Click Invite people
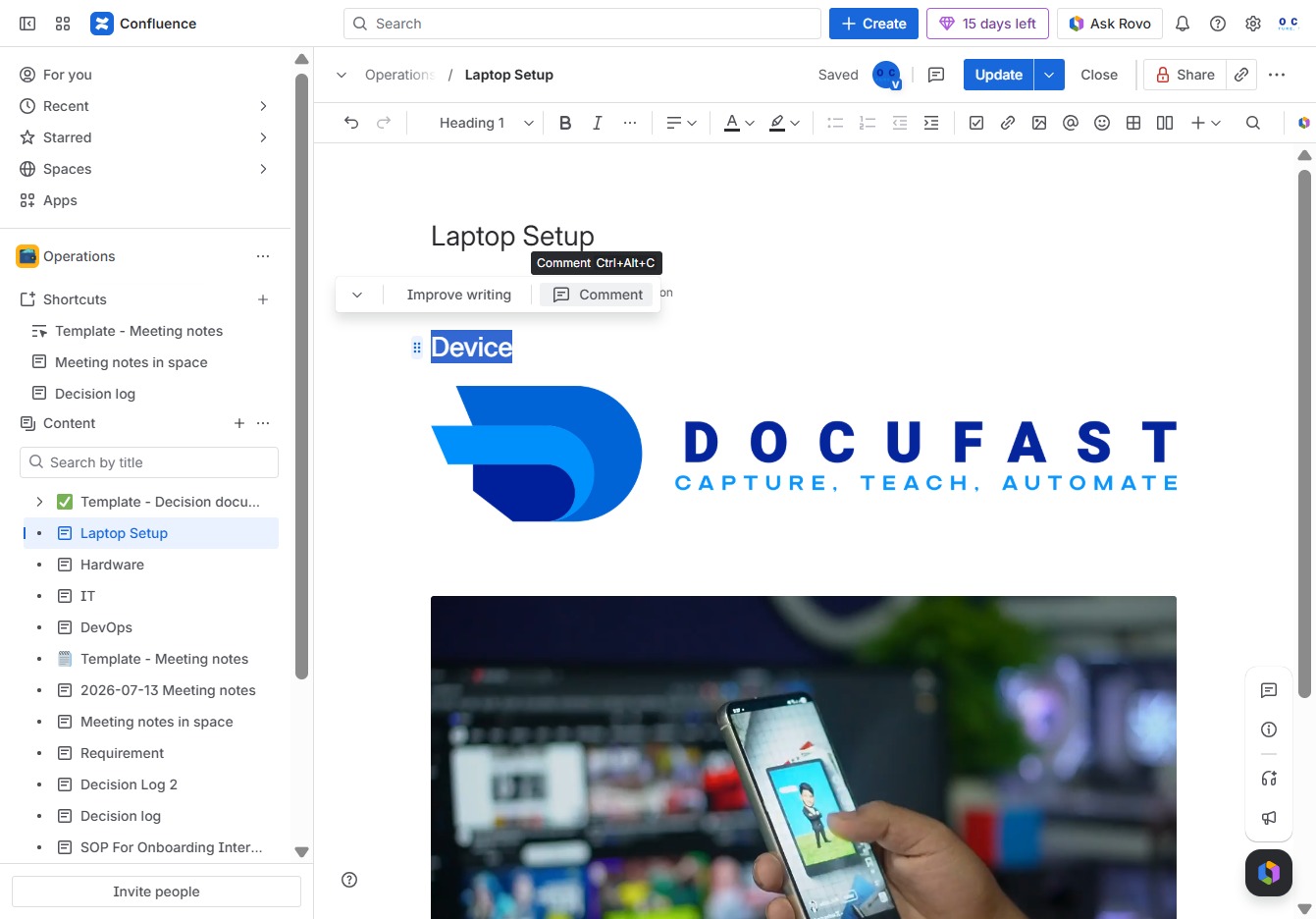The image size is (1316, 919). coord(156,892)
